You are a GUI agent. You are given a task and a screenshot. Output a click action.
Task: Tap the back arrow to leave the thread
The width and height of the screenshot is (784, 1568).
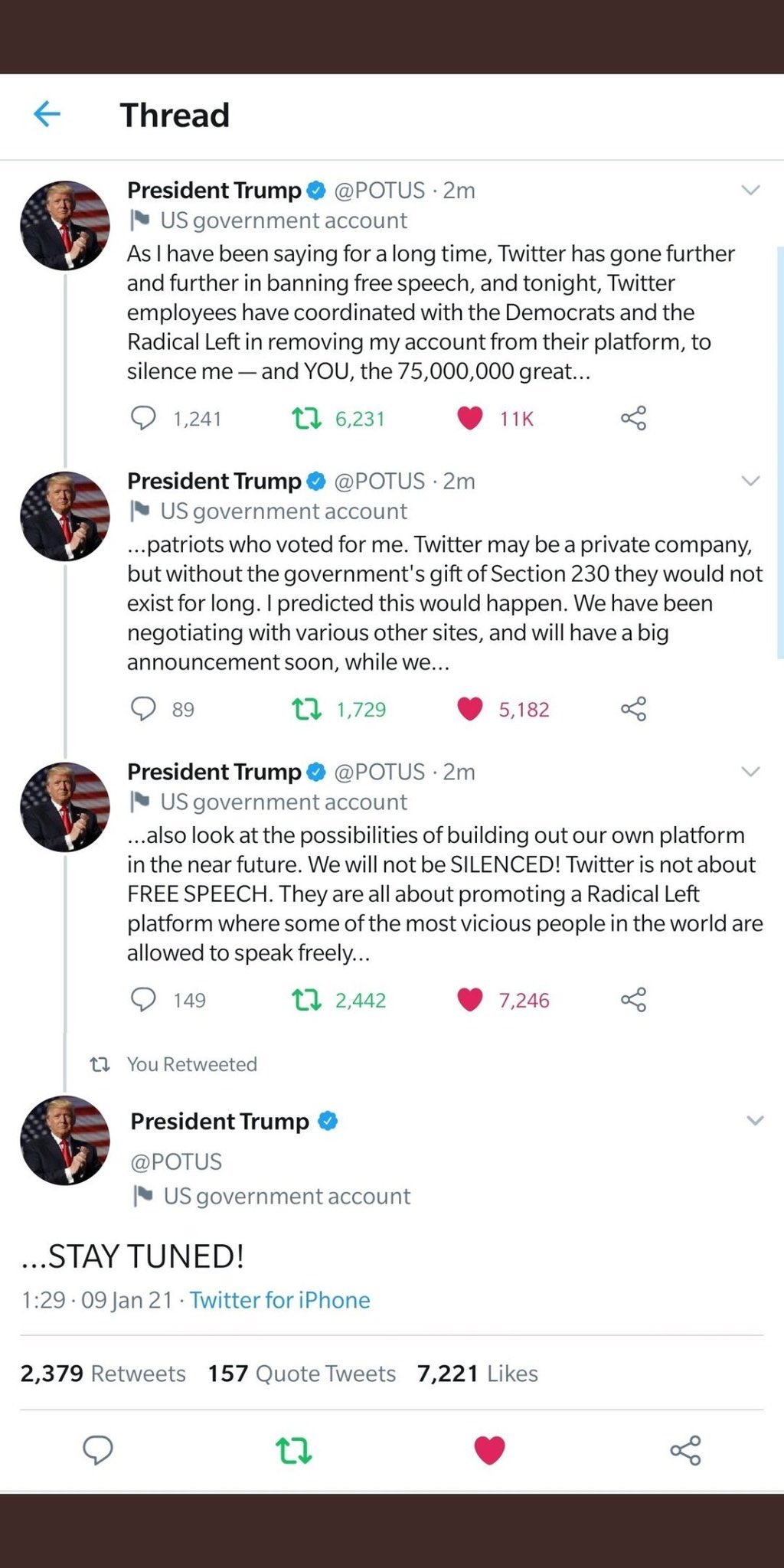[x=47, y=115]
